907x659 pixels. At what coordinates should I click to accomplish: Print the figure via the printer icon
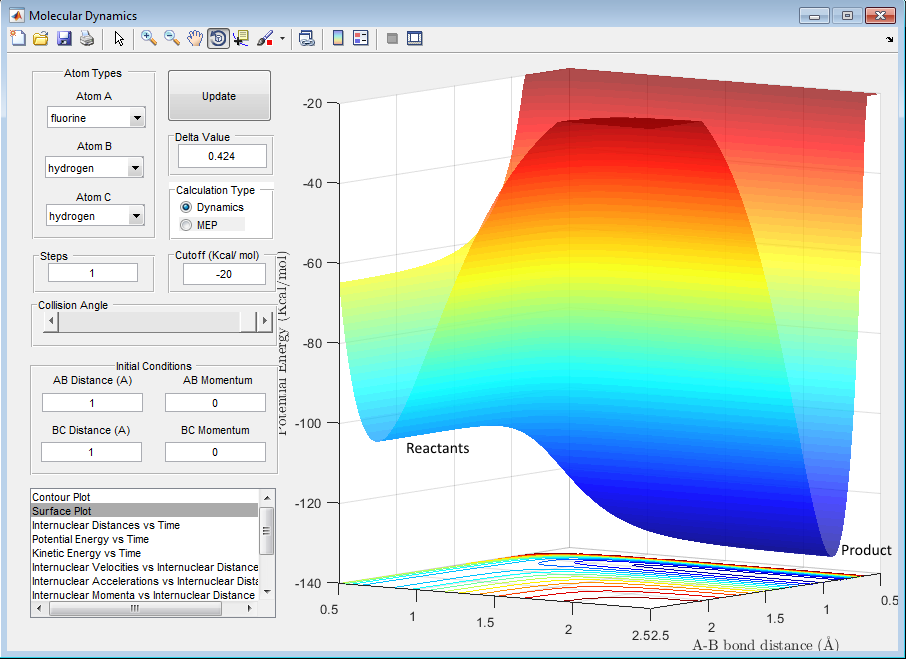[x=87, y=39]
